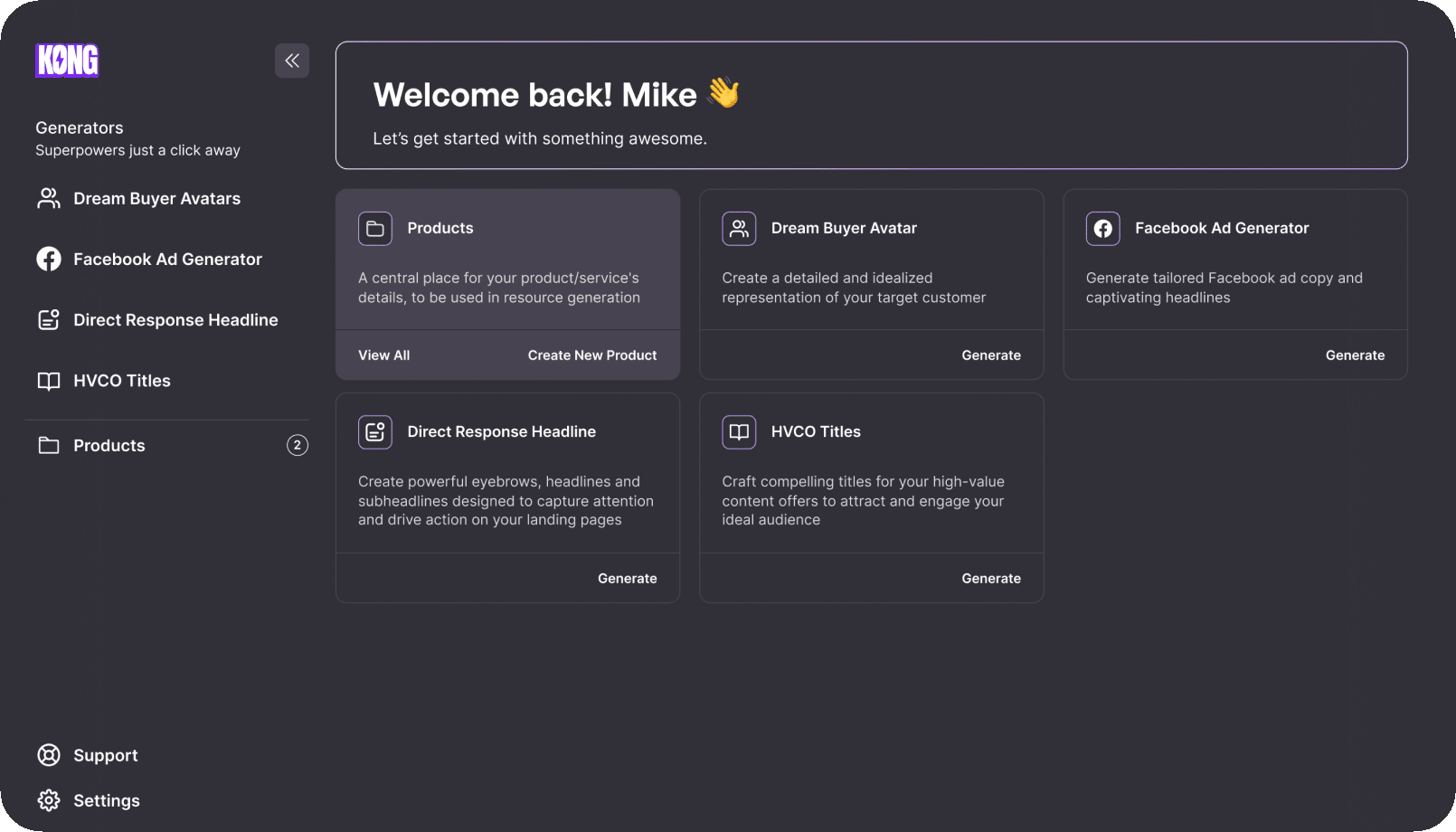The height and width of the screenshot is (832, 1456).
Task: Click the Direct Response Headline sidebar icon
Action: point(49,320)
